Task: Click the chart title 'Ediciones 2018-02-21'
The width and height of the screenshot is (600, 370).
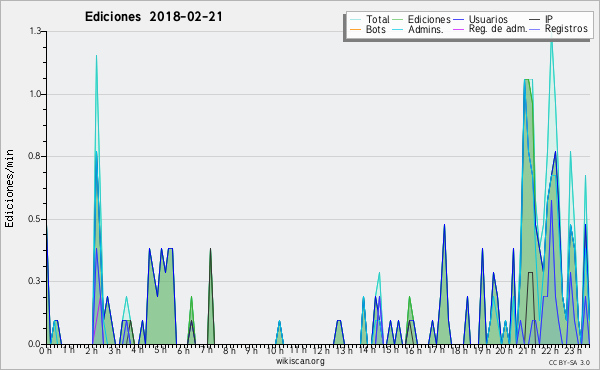Action: (x=153, y=17)
